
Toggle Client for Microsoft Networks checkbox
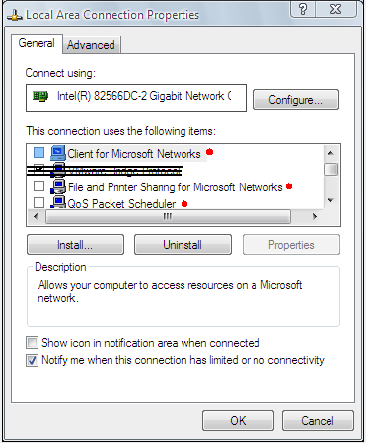(x=39, y=153)
